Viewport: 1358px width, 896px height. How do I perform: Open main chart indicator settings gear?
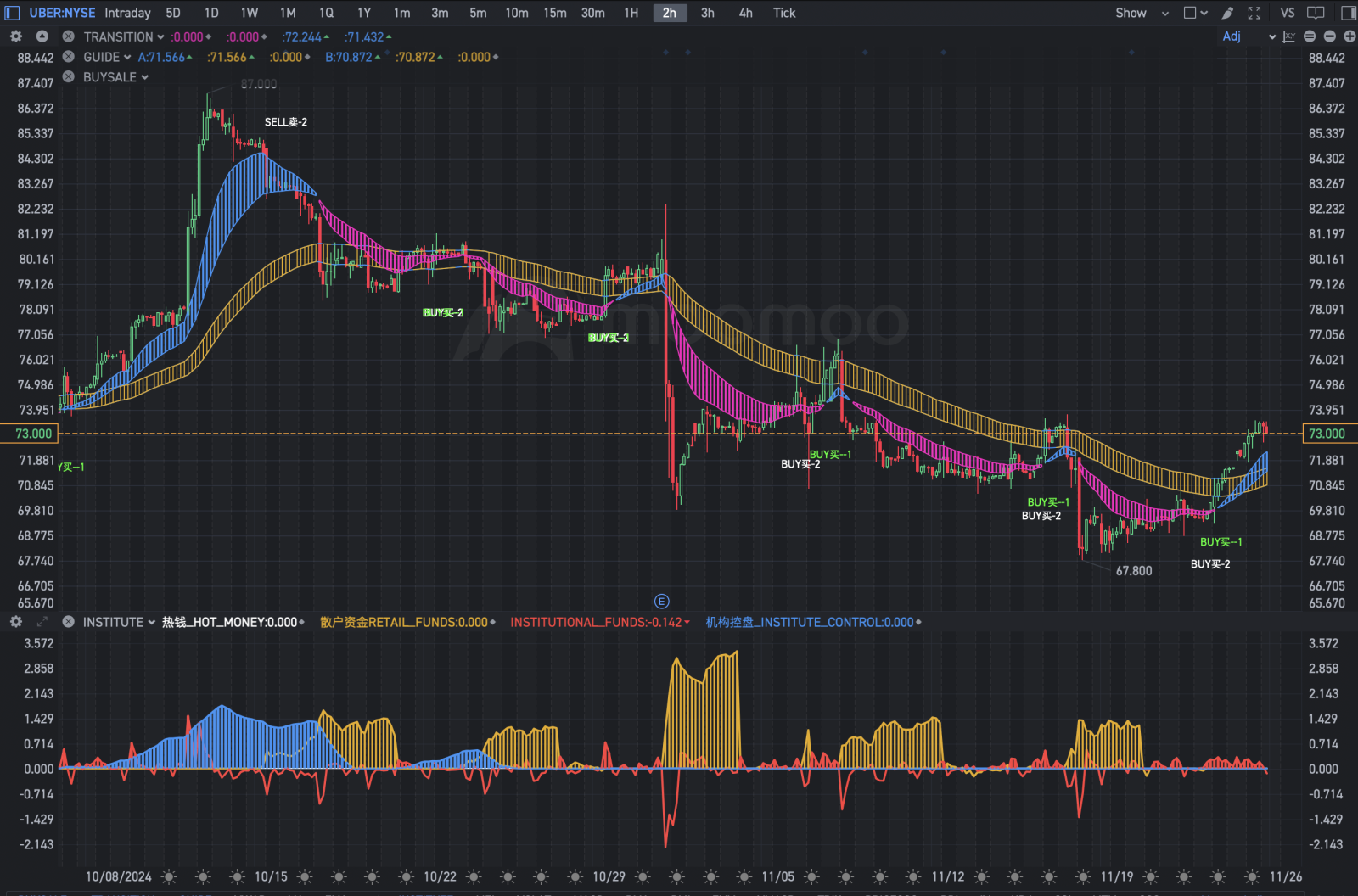(16, 36)
